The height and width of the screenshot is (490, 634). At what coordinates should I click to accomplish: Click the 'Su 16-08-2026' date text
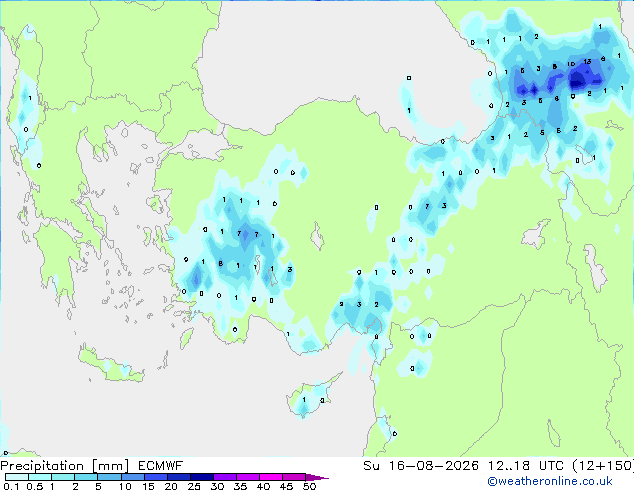(421, 466)
